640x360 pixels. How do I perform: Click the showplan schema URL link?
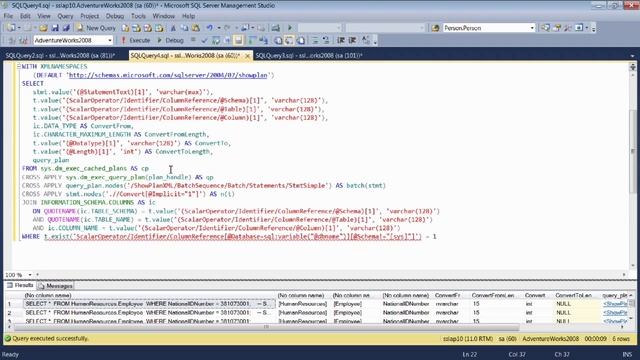(x=168, y=75)
